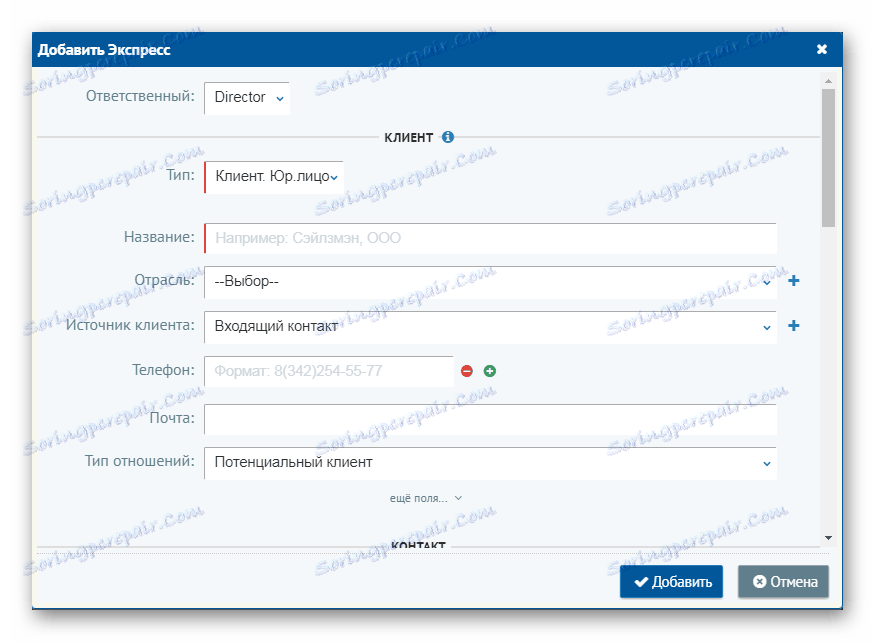
Task: Click the Добавить button
Action: pos(671,582)
